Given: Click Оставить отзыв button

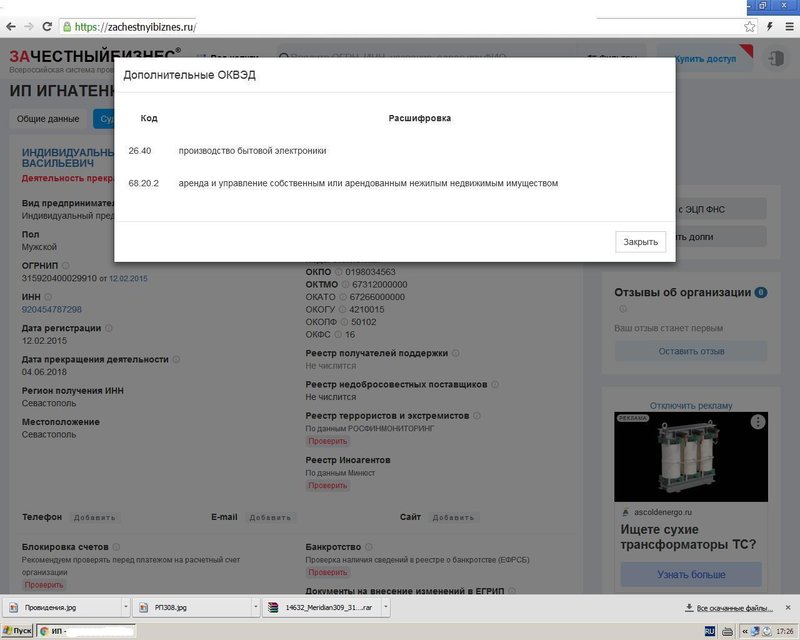Looking at the screenshot, I should coord(691,351).
